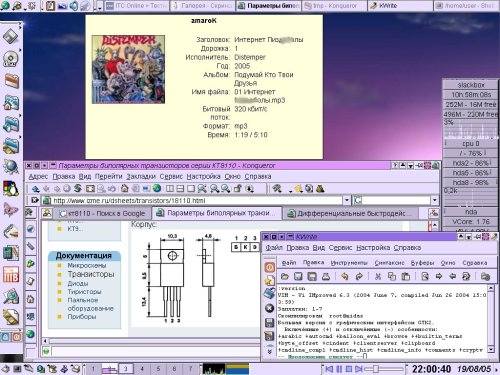The width and height of the screenshot is (500, 375).
Task: Click the split view top/bottom icon in Konqueror
Action: (180, 189)
